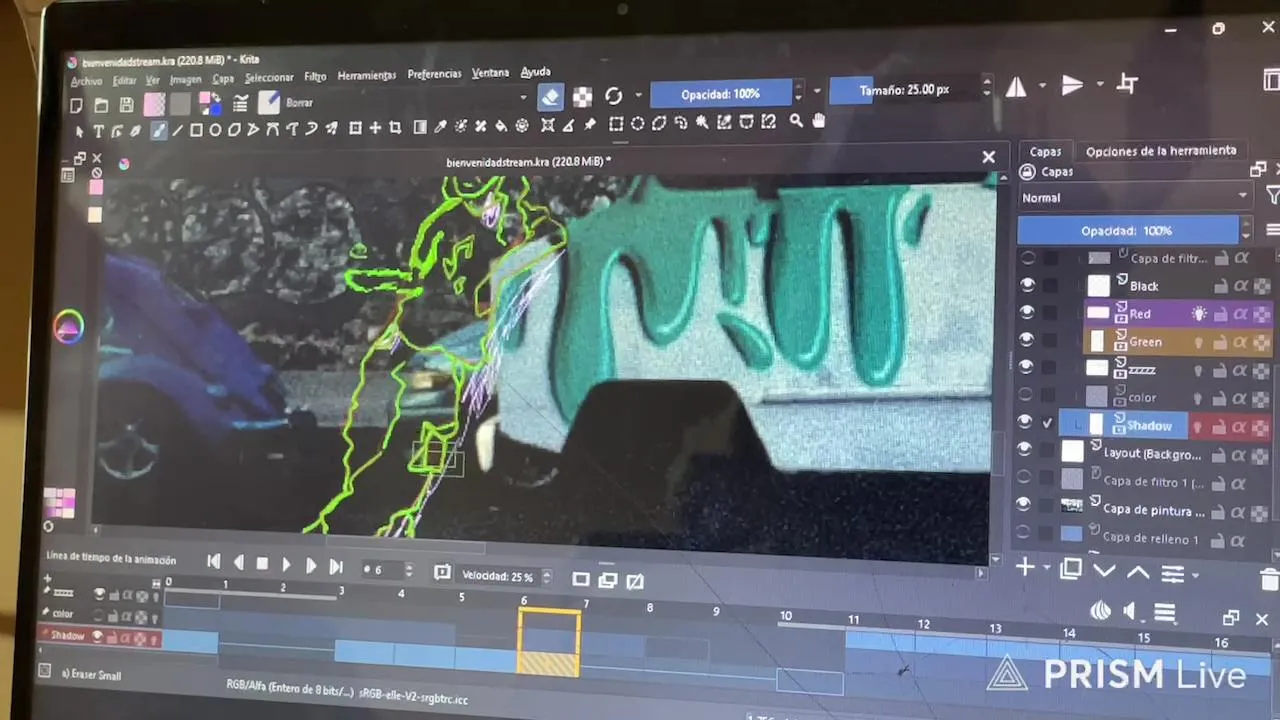Adjust the top Opacidad 100% slider
The height and width of the screenshot is (720, 1280).
coord(720,94)
